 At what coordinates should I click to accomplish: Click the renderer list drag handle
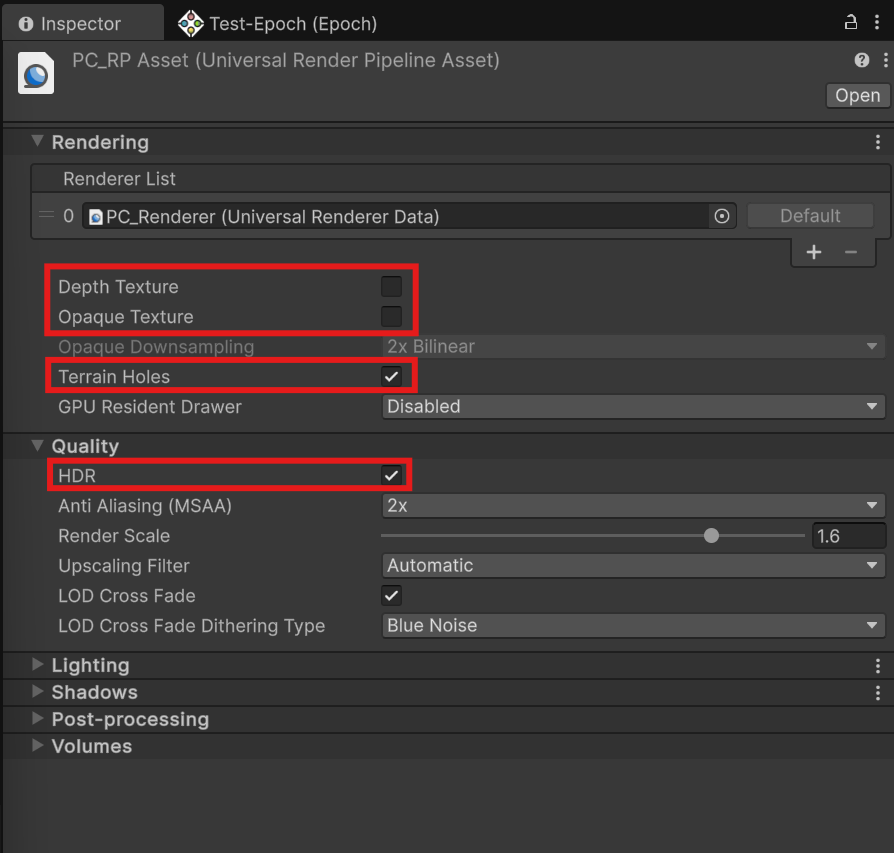point(46,215)
